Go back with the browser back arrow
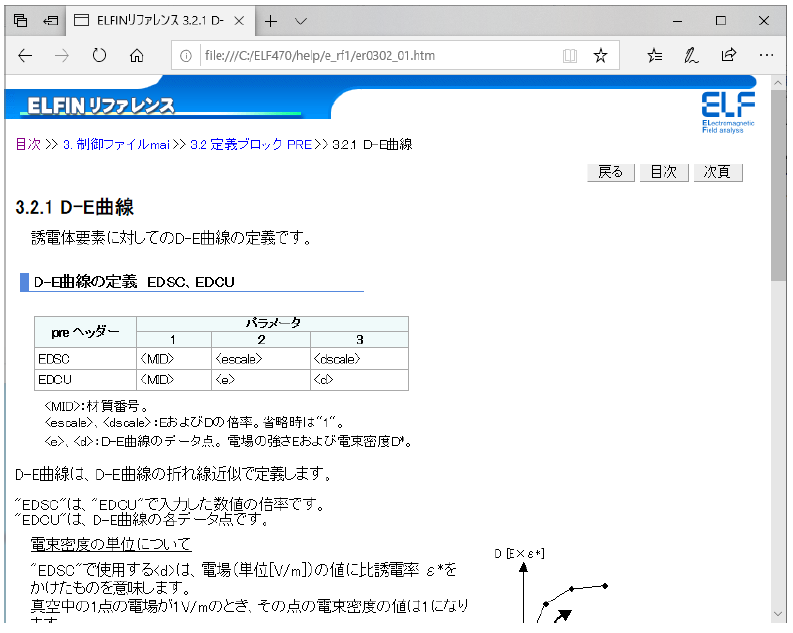The height and width of the screenshot is (633, 793). click(x=25, y=56)
